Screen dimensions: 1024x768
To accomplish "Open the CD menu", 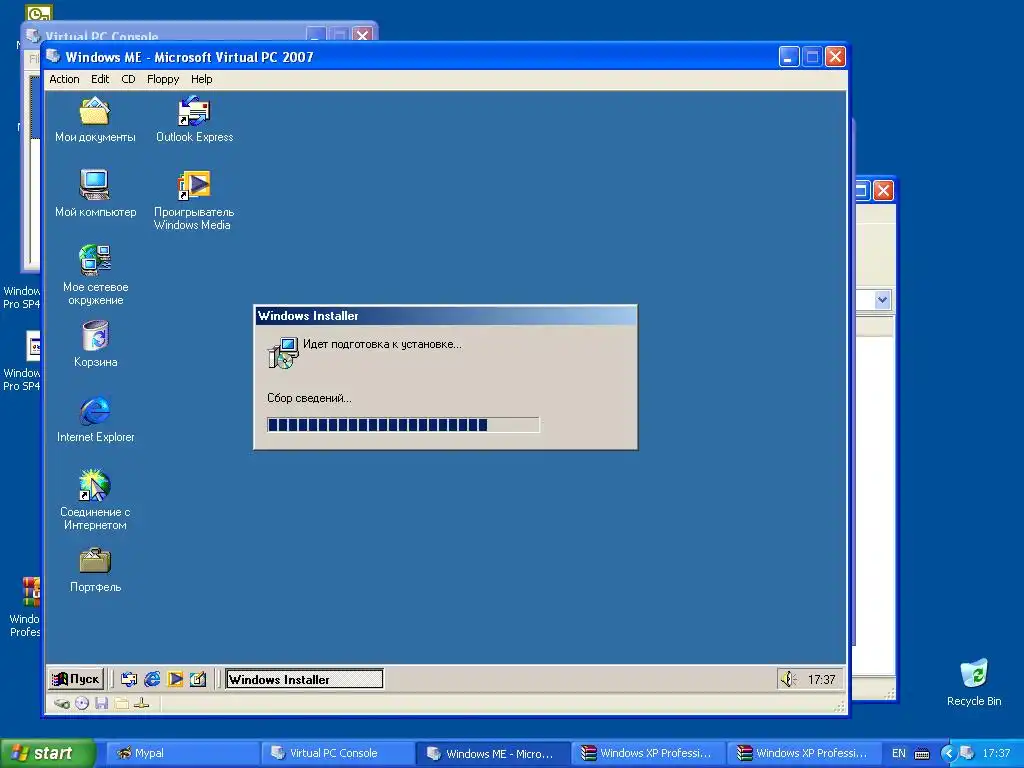I will pyautogui.click(x=128, y=79).
